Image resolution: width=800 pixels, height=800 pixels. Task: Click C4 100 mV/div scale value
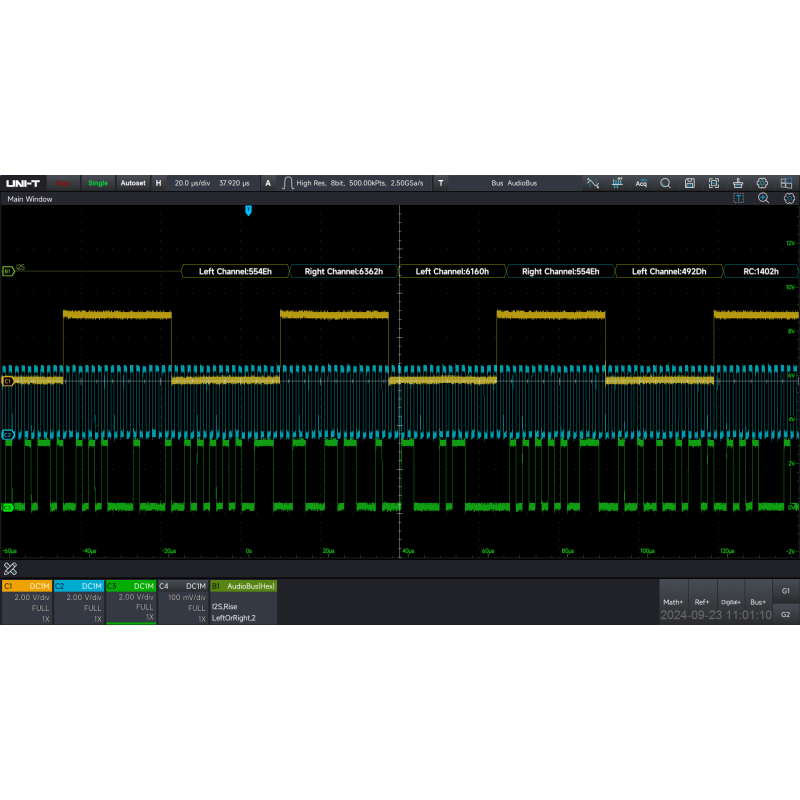pos(187,597)
